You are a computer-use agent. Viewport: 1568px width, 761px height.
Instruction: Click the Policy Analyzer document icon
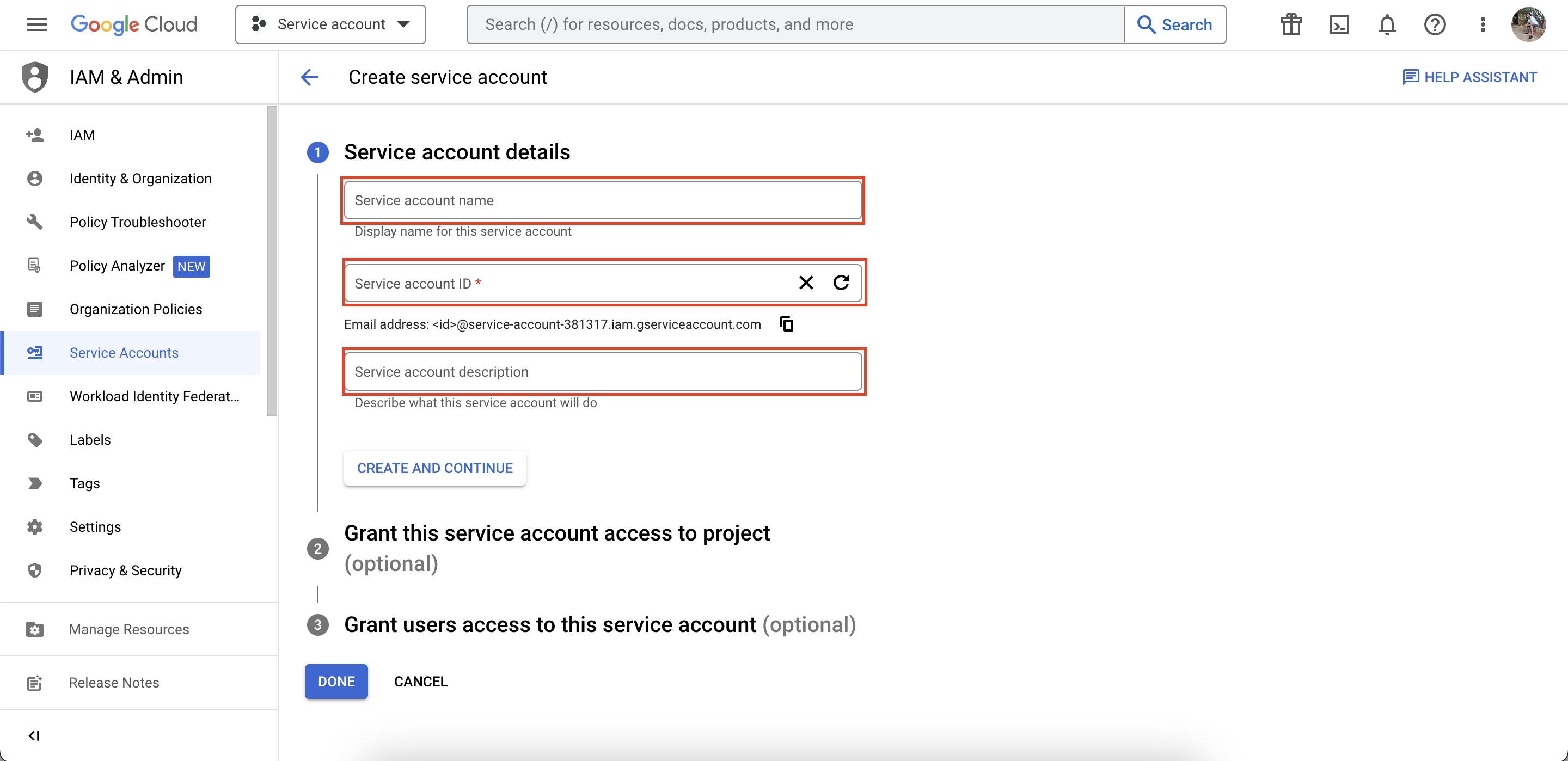[35, 266]
